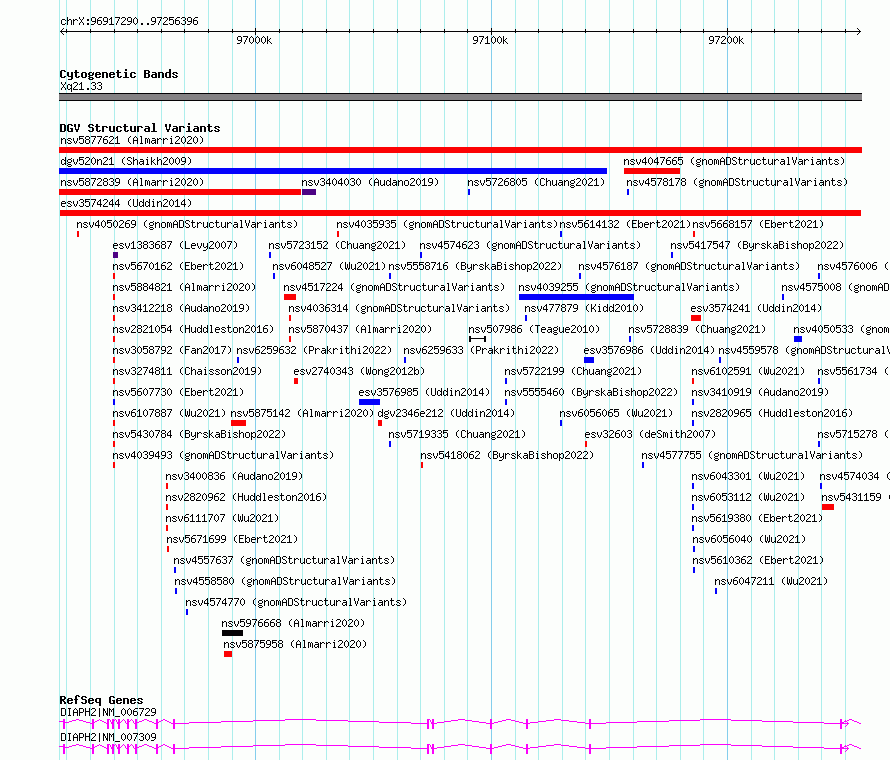
Task: Select esv3574241 (Uddin2014) label
Action: click(x=756, y=308)
